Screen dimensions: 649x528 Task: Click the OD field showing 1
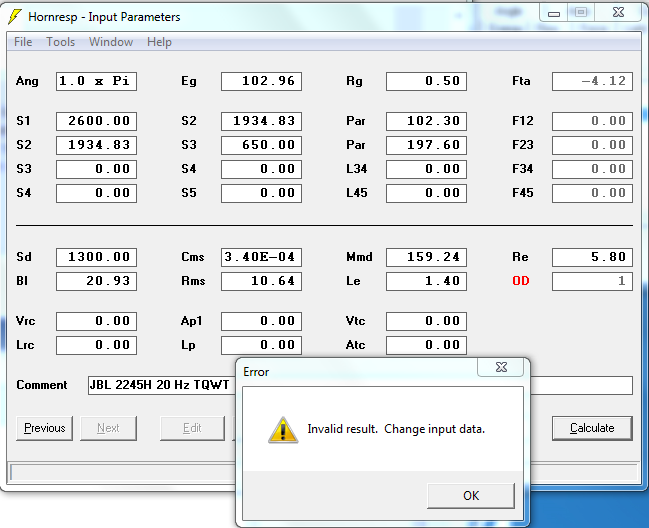[x=592, y=281]
